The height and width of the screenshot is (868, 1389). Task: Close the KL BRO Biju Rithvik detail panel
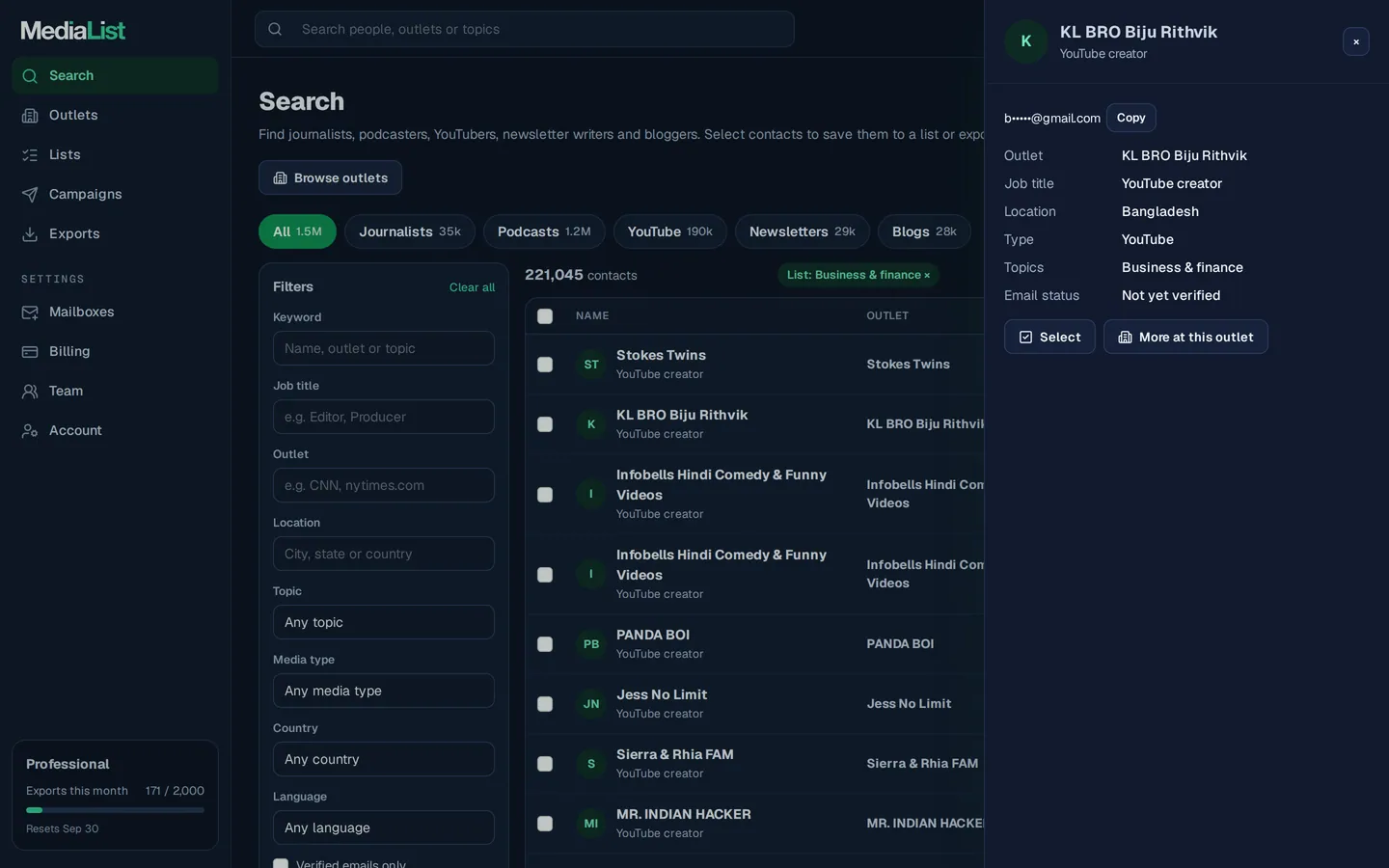pyautogui.click(x=1355, y=41)
